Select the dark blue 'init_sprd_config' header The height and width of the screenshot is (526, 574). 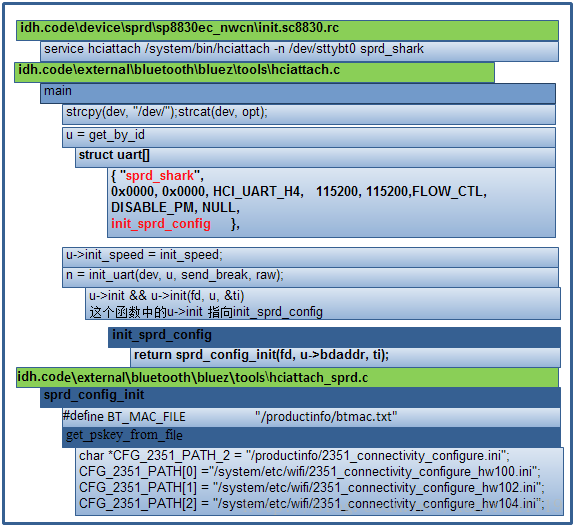(x=334, y=337)
